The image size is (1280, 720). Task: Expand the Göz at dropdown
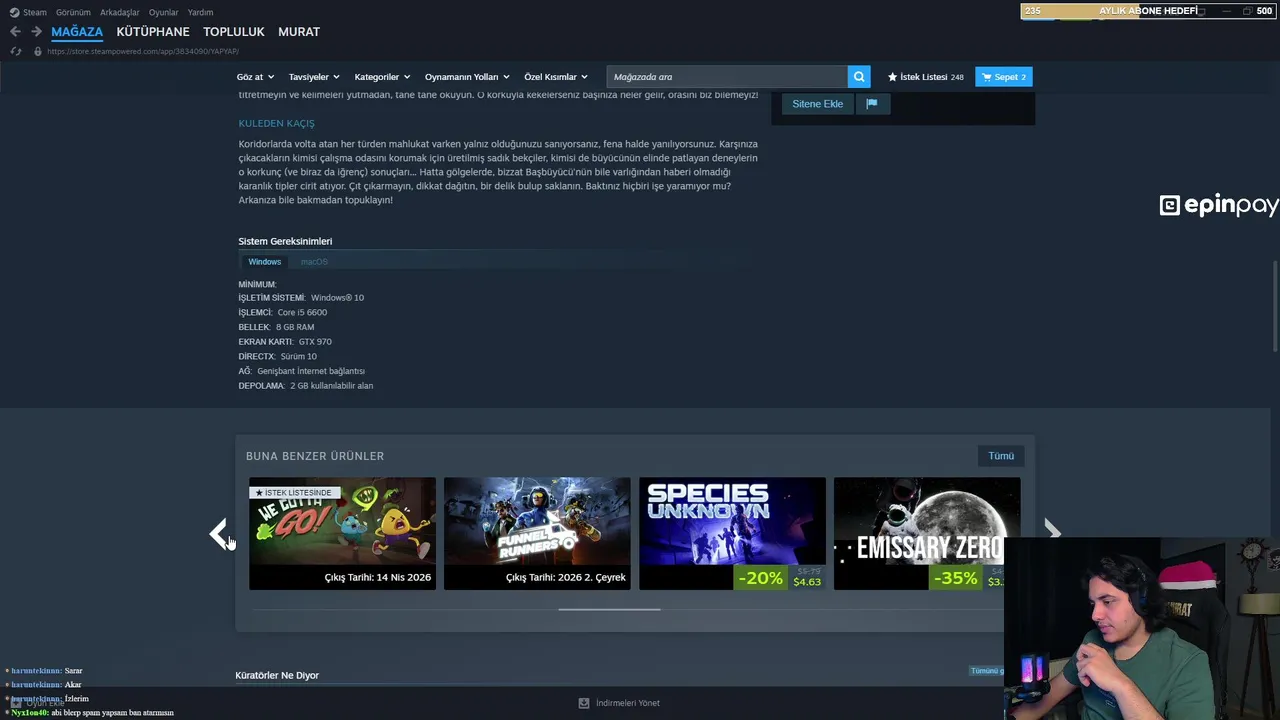[255, 77]
